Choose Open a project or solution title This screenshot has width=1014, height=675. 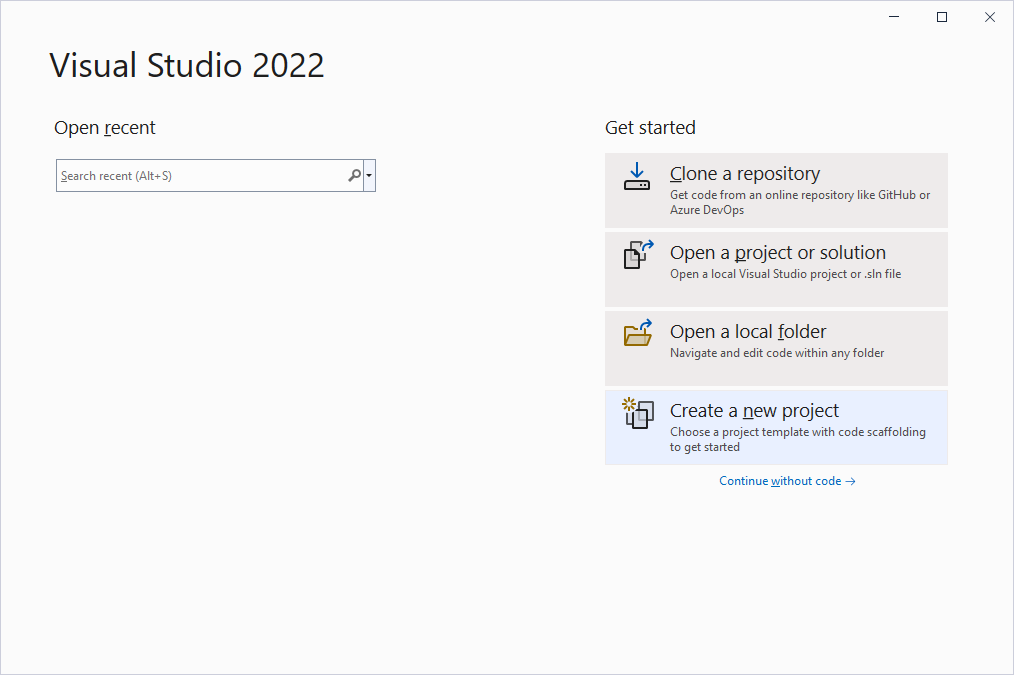coord(778,253)
